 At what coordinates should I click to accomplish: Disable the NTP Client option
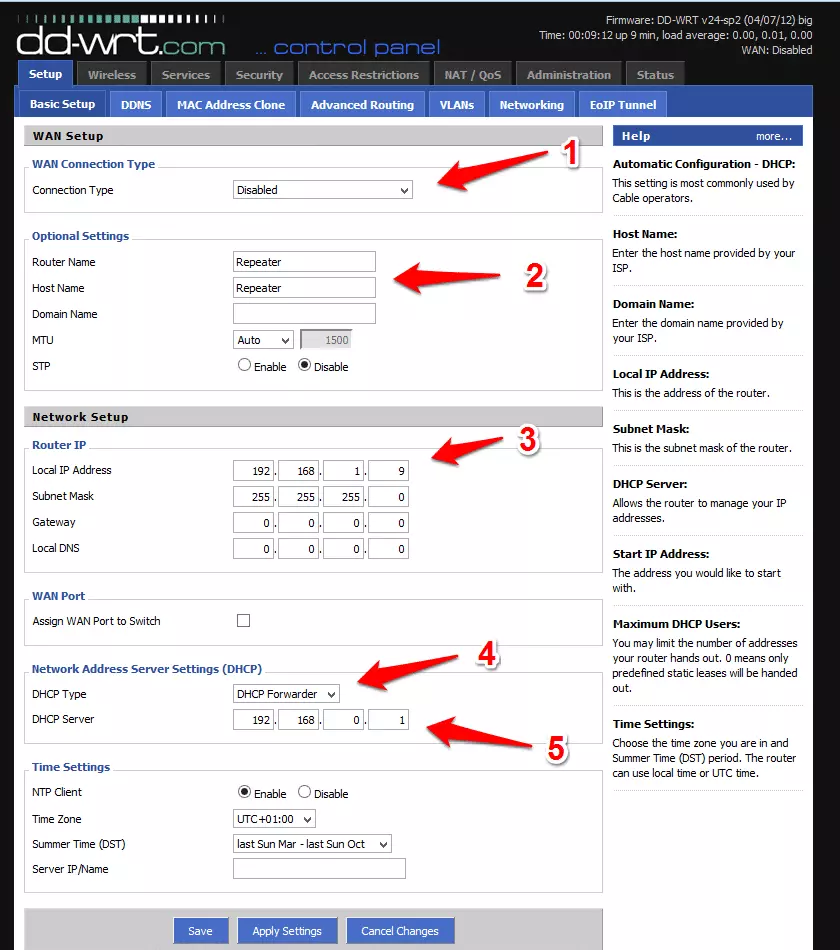tap(305, 792)
